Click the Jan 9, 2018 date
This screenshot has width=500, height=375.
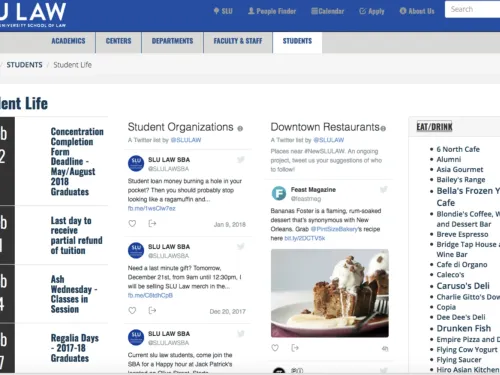pyautogui.click(x=230, y=225)
